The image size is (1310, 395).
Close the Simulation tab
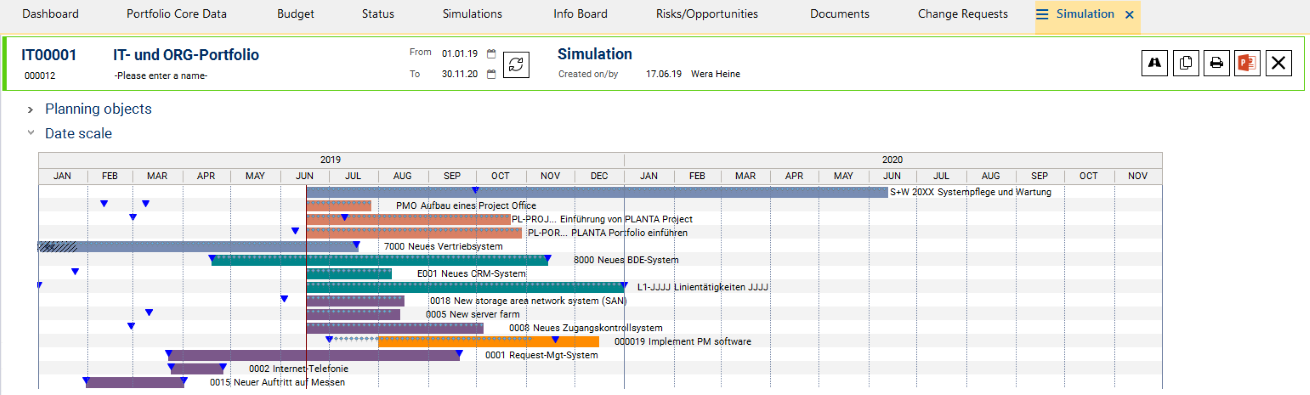[x=1129, y=15]
